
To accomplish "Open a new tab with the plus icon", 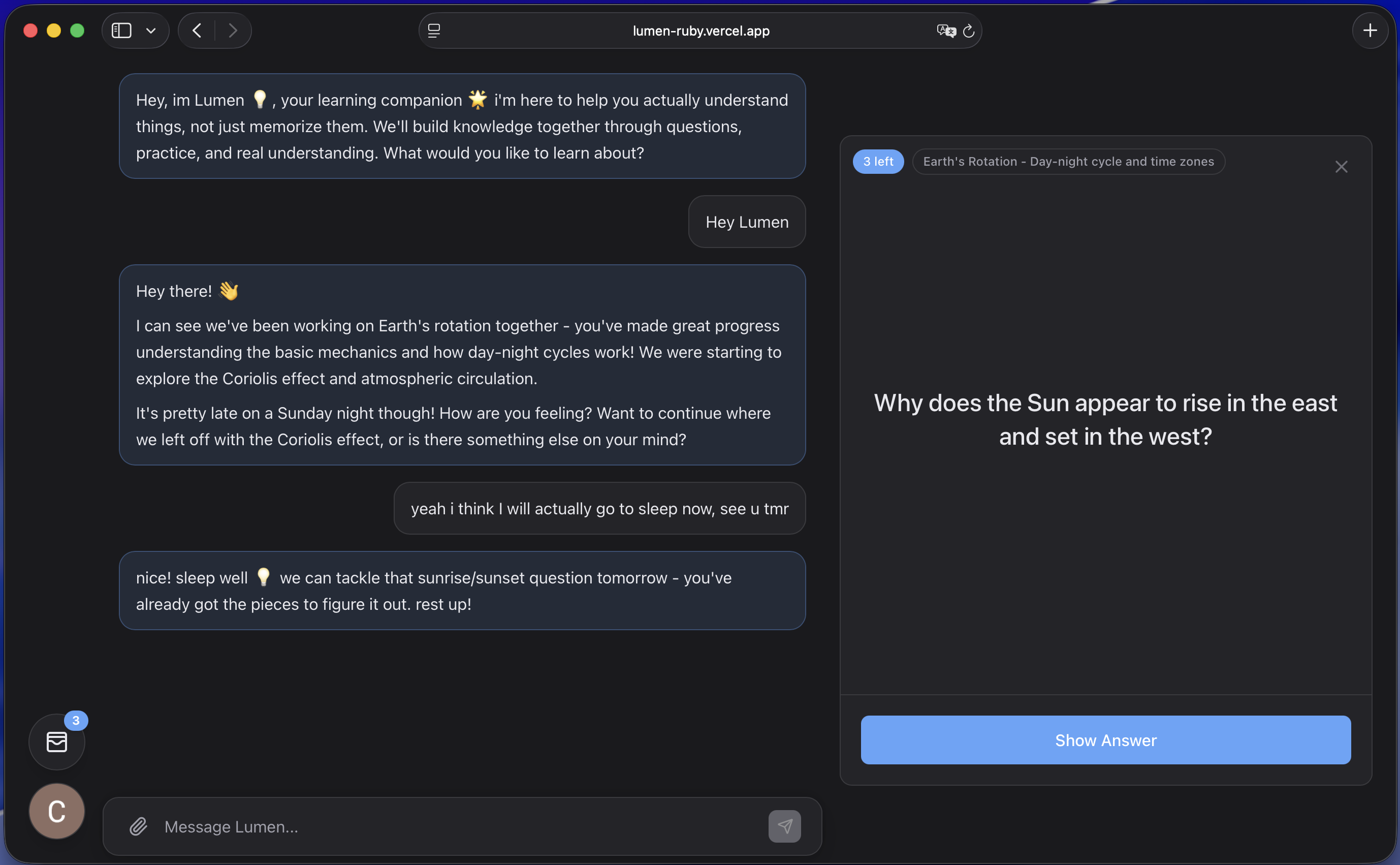I will coord(1370,30).
